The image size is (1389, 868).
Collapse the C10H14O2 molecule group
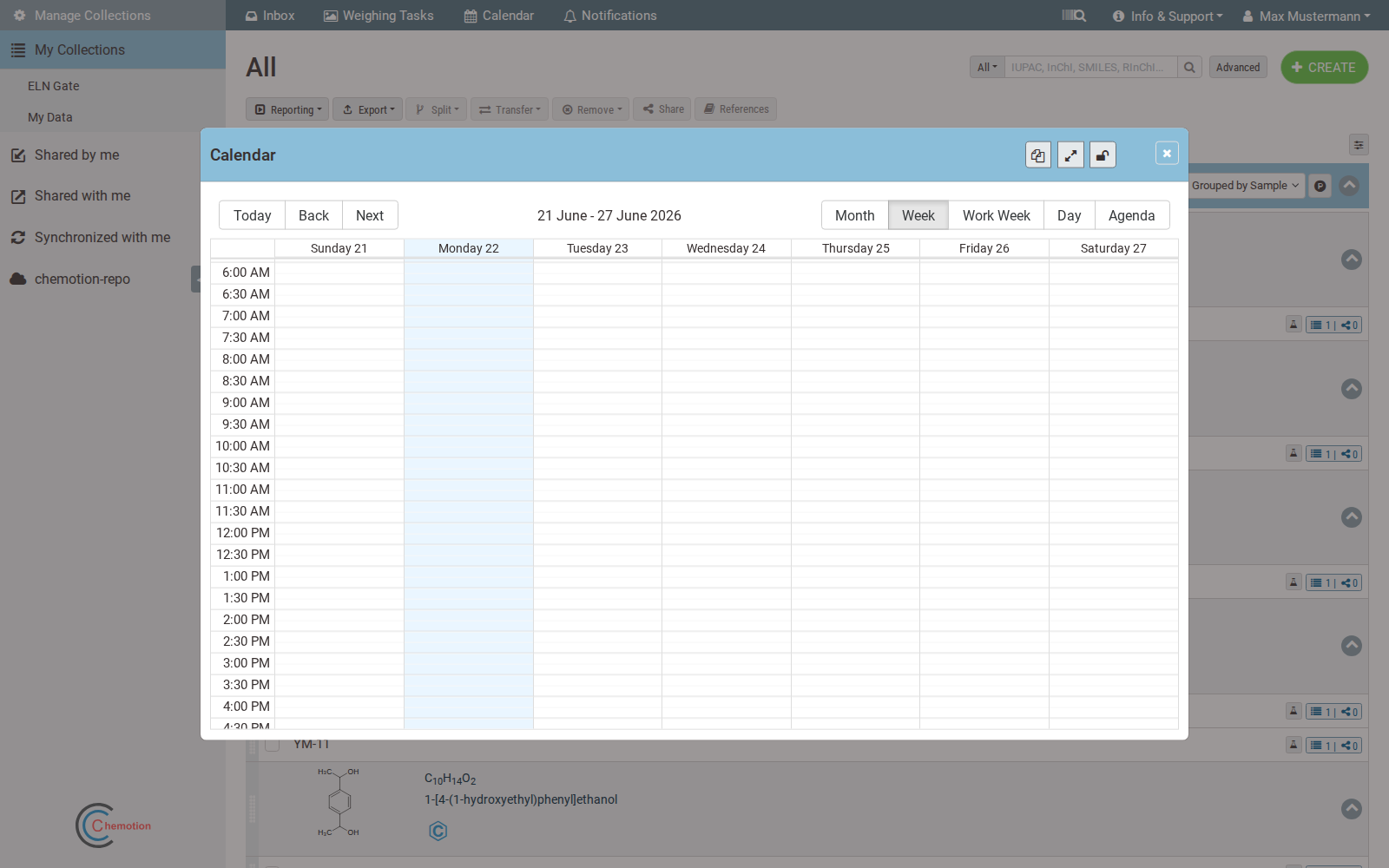tap(1352, 809)
